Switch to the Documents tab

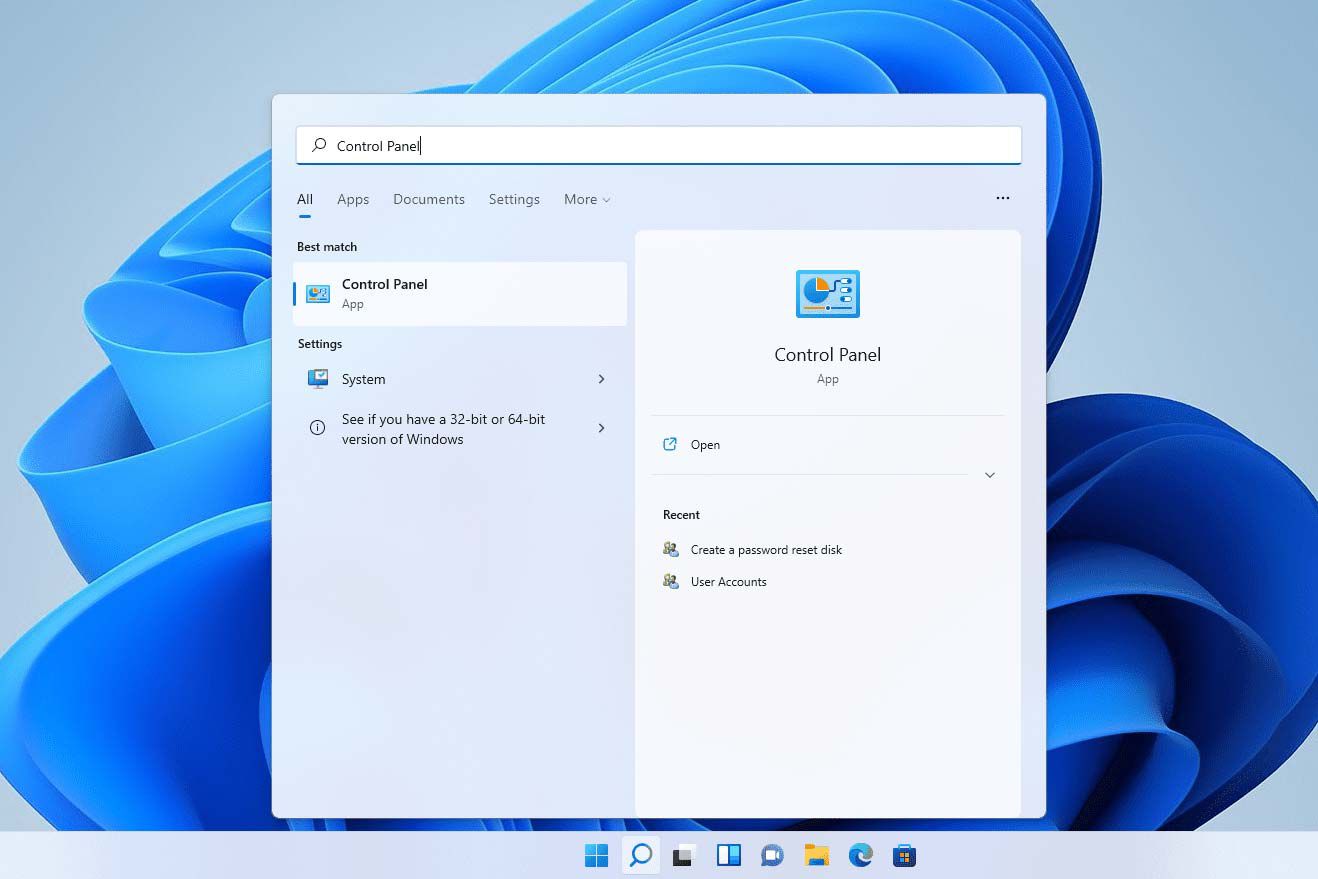[x=428, y=199]
